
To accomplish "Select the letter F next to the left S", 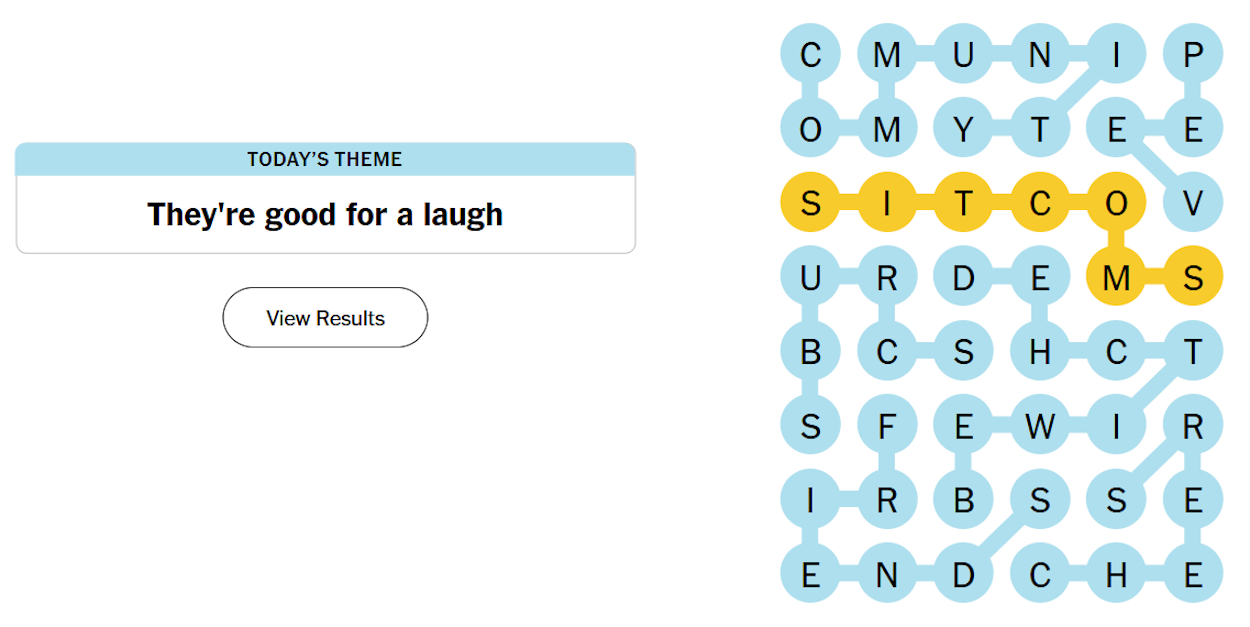I will pos(887,425).
